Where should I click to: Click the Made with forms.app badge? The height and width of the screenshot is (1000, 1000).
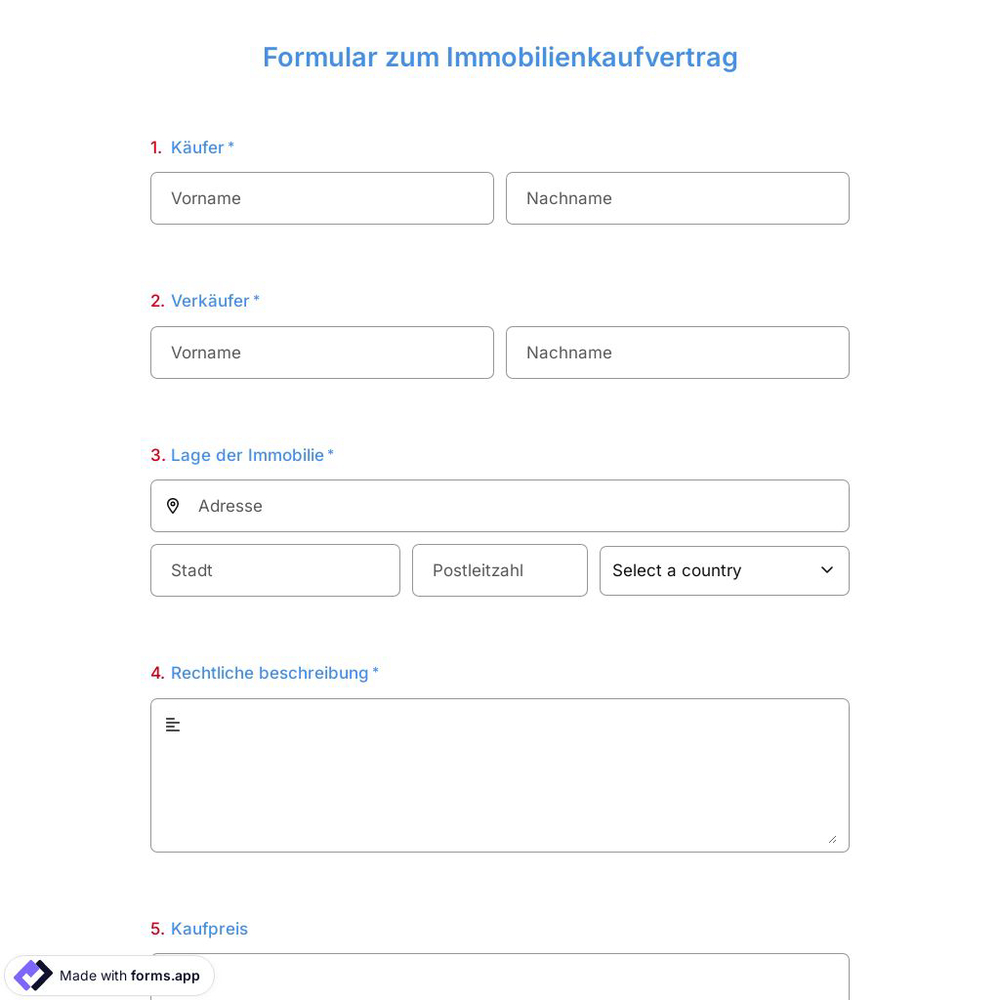[x=110, y=975]
